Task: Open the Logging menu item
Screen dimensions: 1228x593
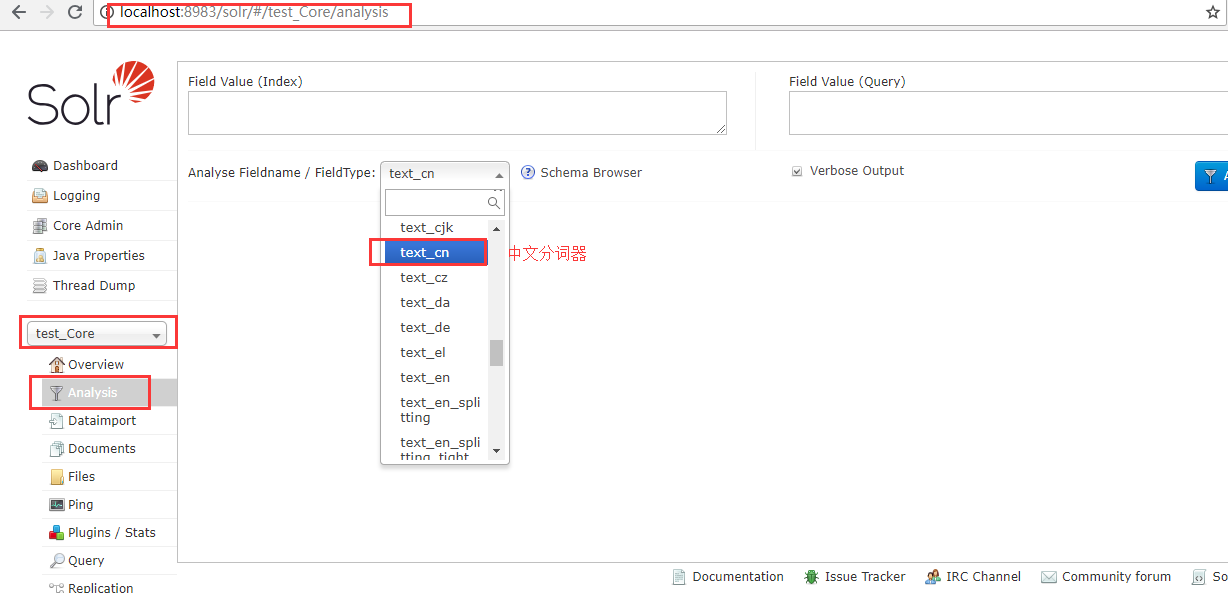Action: point(76,196)
